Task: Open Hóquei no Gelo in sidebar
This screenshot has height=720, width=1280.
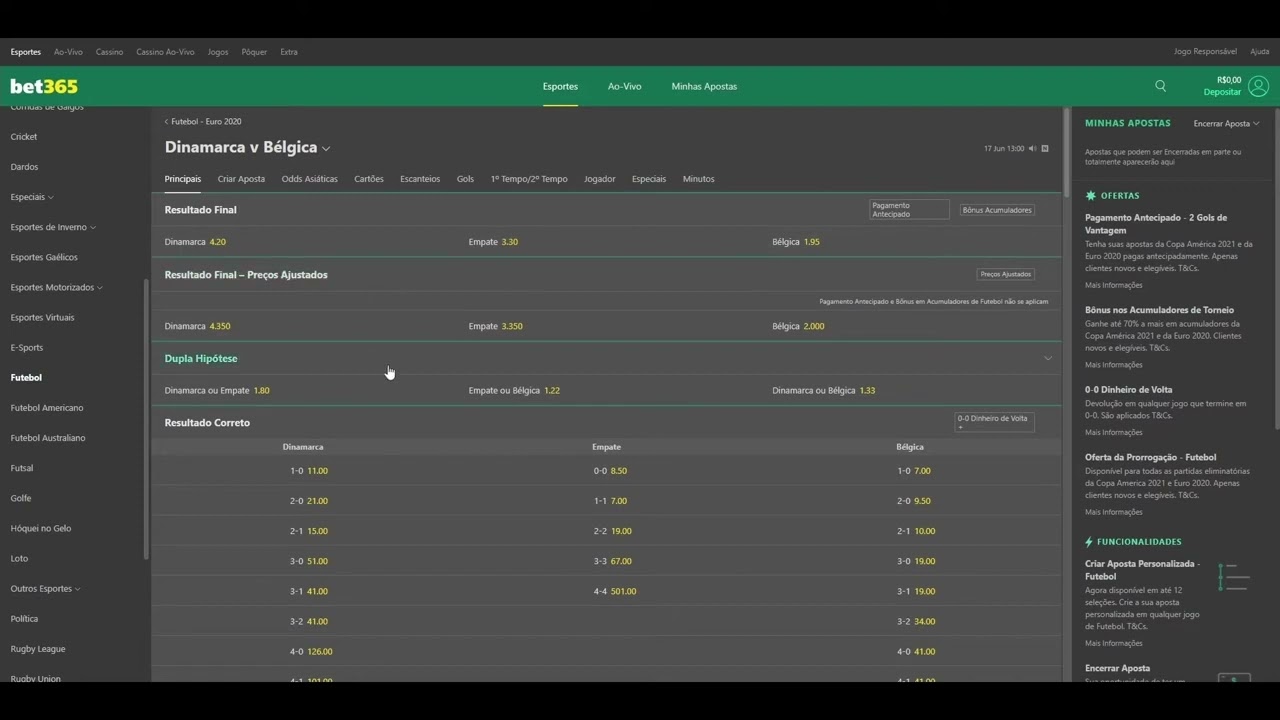Action: click(41, 528)
